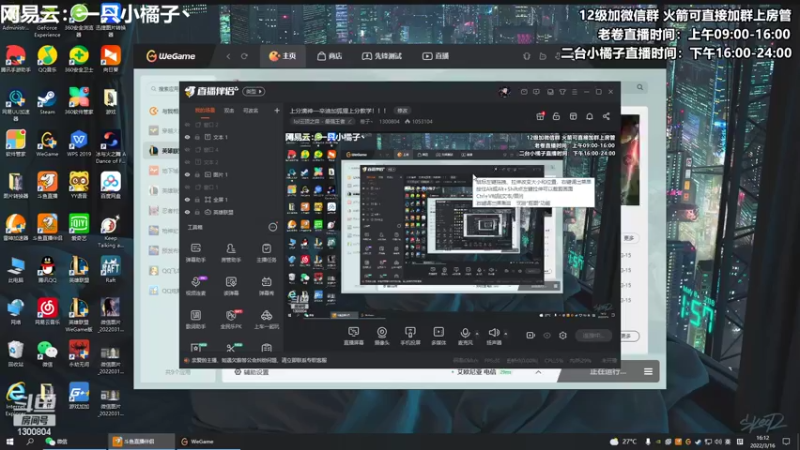The height and width of the screenshot is (450, 800).
Task: Open the 房管助手 tool
Action: [231, 252]
